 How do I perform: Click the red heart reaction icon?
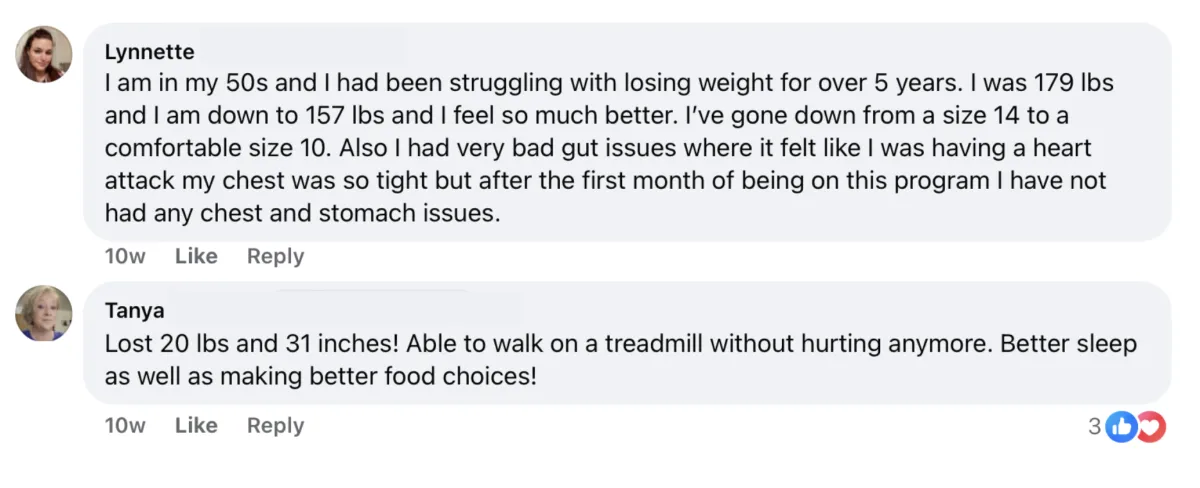coord(1151,427)
